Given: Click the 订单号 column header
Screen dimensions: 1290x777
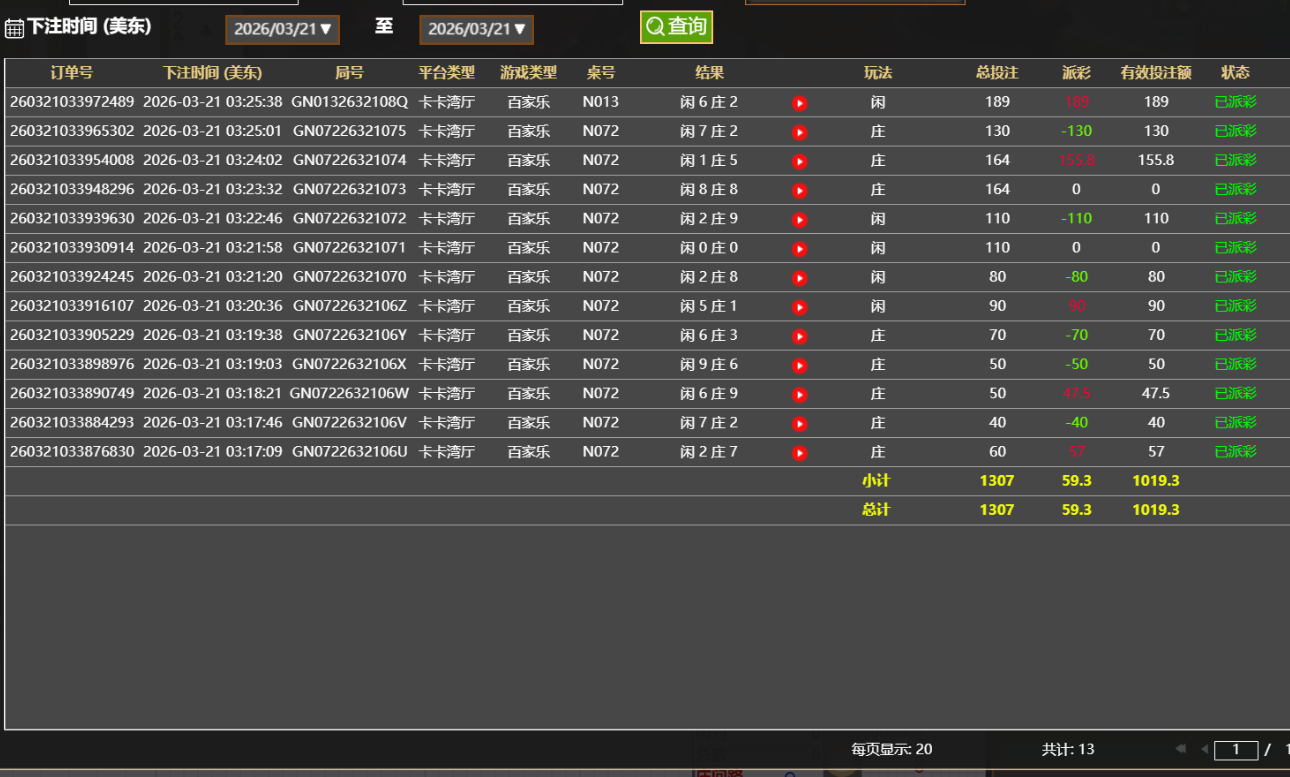Looking at the screenshot, I should pos(71,72).
